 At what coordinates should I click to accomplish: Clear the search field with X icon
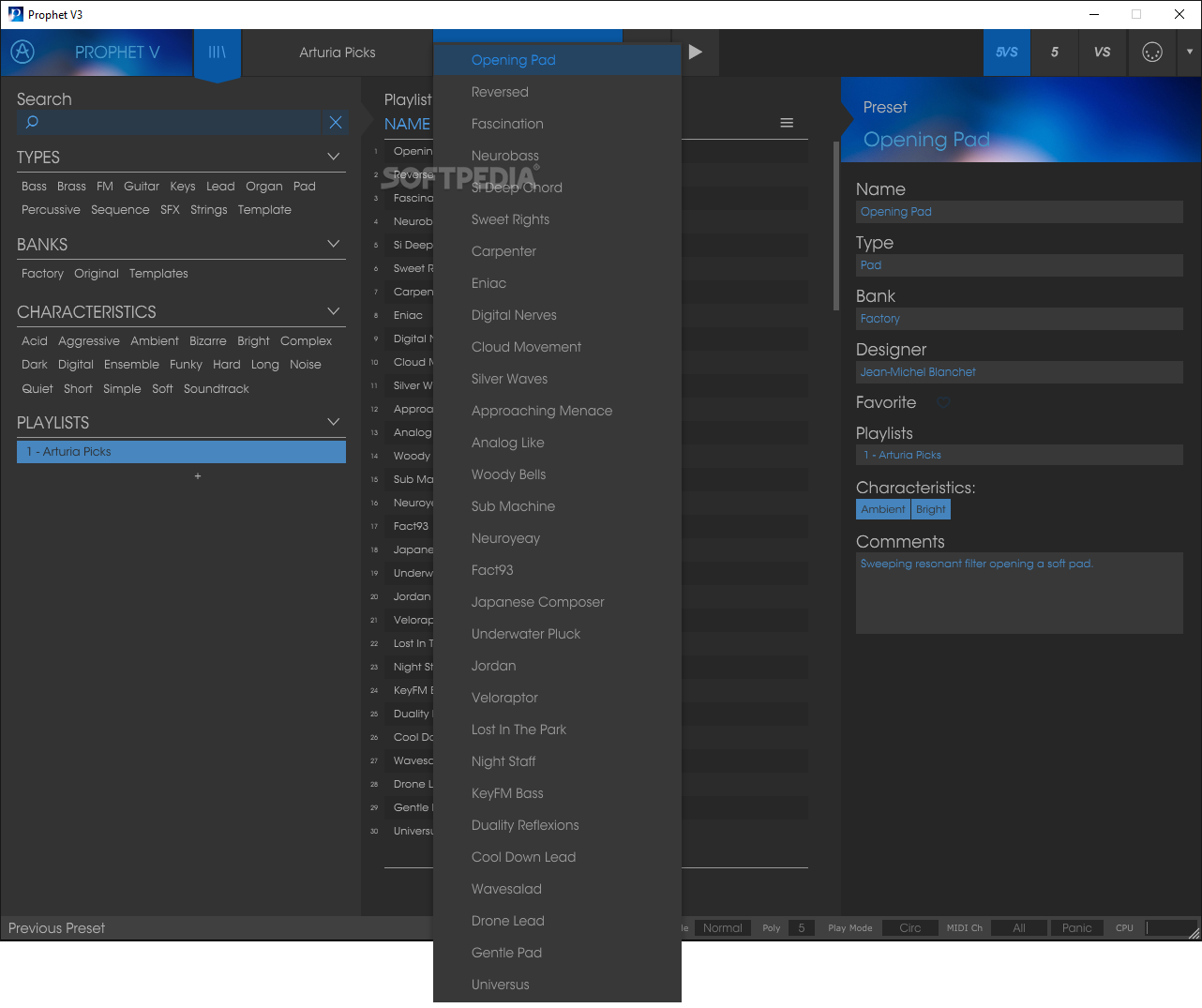pyautogui.click(x=336, y=122)
